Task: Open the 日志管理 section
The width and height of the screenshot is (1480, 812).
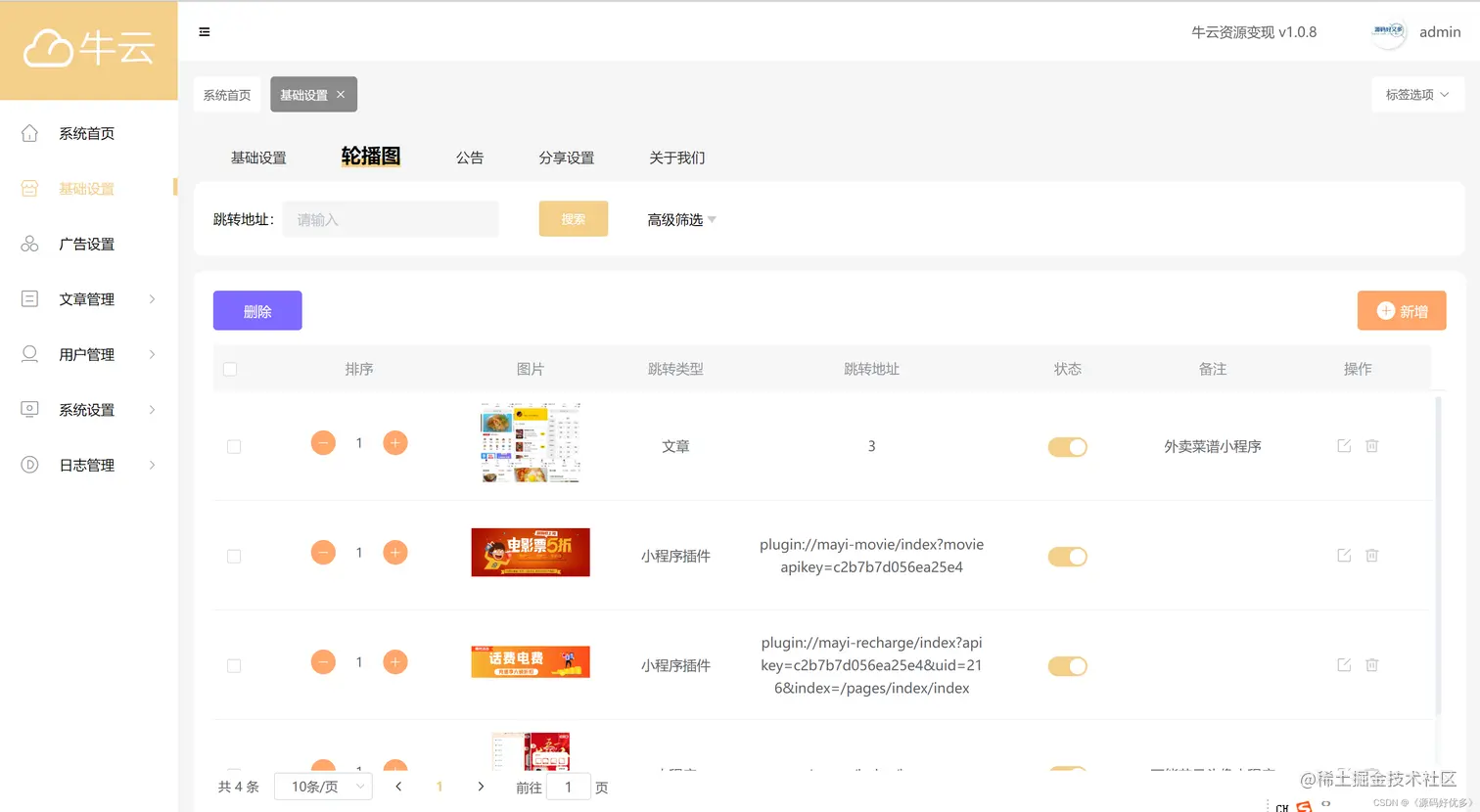Action: click(85, 465)
